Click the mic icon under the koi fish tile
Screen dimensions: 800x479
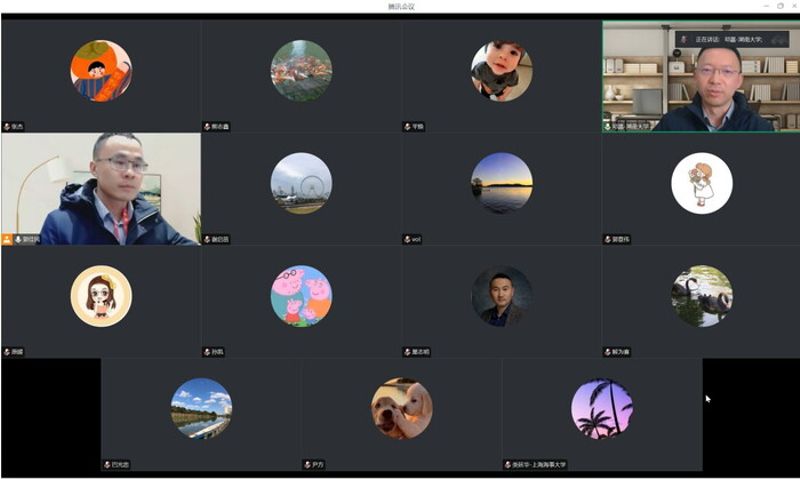tap(206, 127)
